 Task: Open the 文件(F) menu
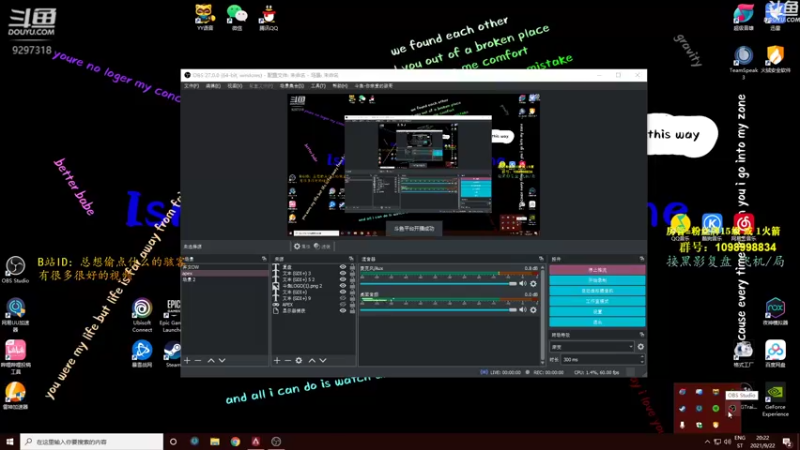(191, 86)
